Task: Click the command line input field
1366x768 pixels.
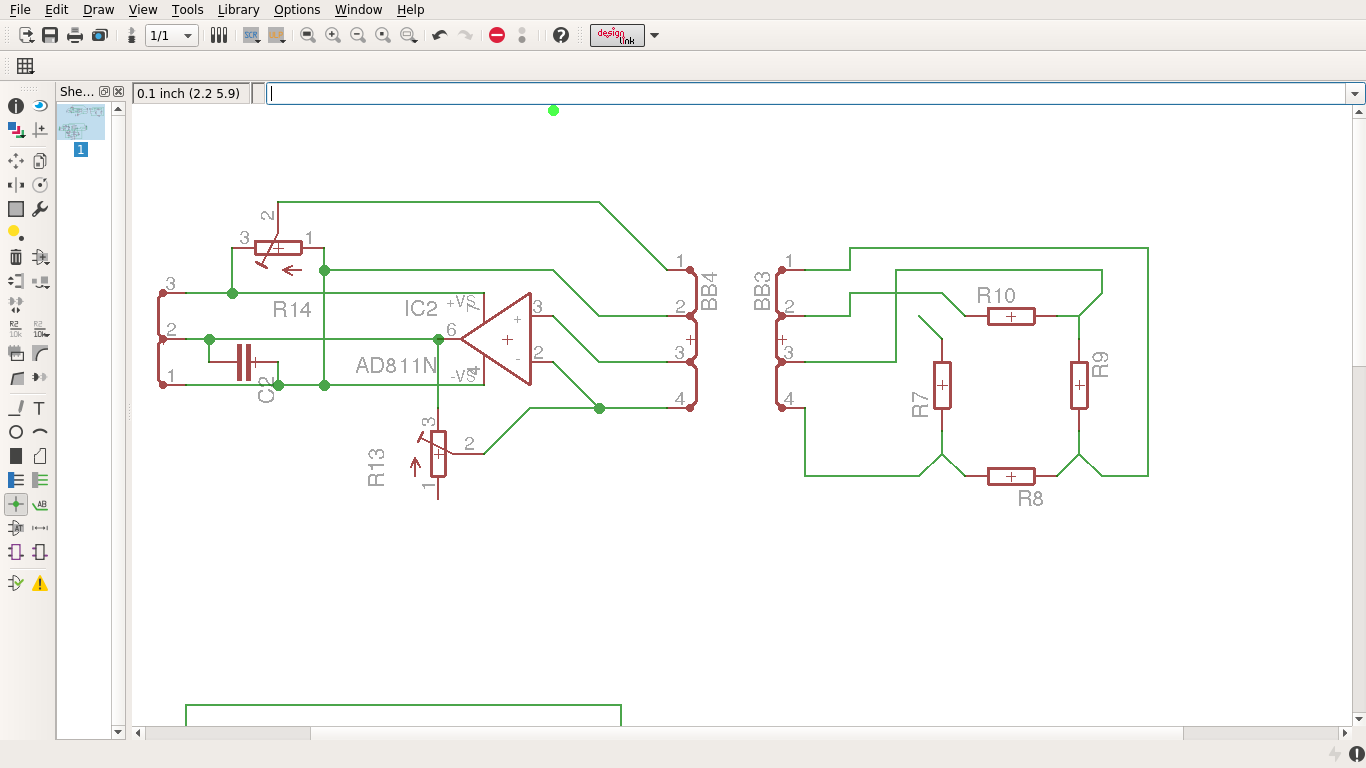Action: [806, 93]
